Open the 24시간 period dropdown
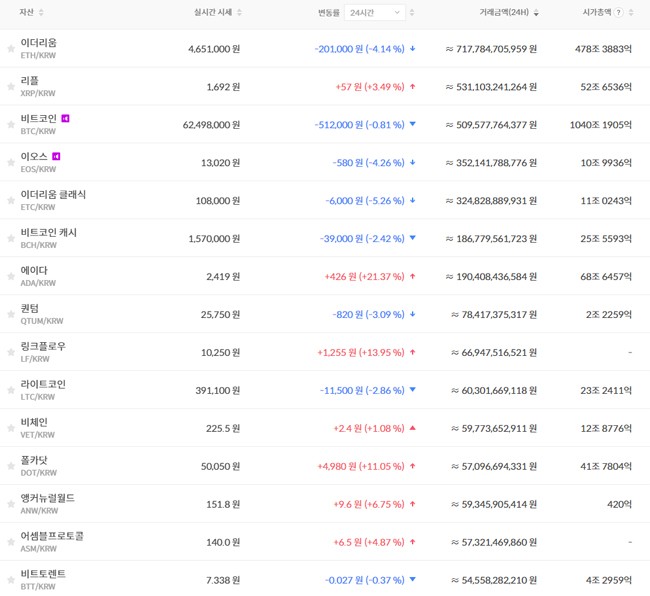 pos(375,13)
